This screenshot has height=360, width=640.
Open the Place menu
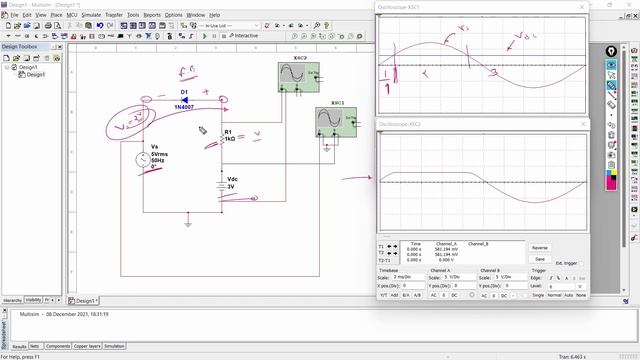coord(56,15)
